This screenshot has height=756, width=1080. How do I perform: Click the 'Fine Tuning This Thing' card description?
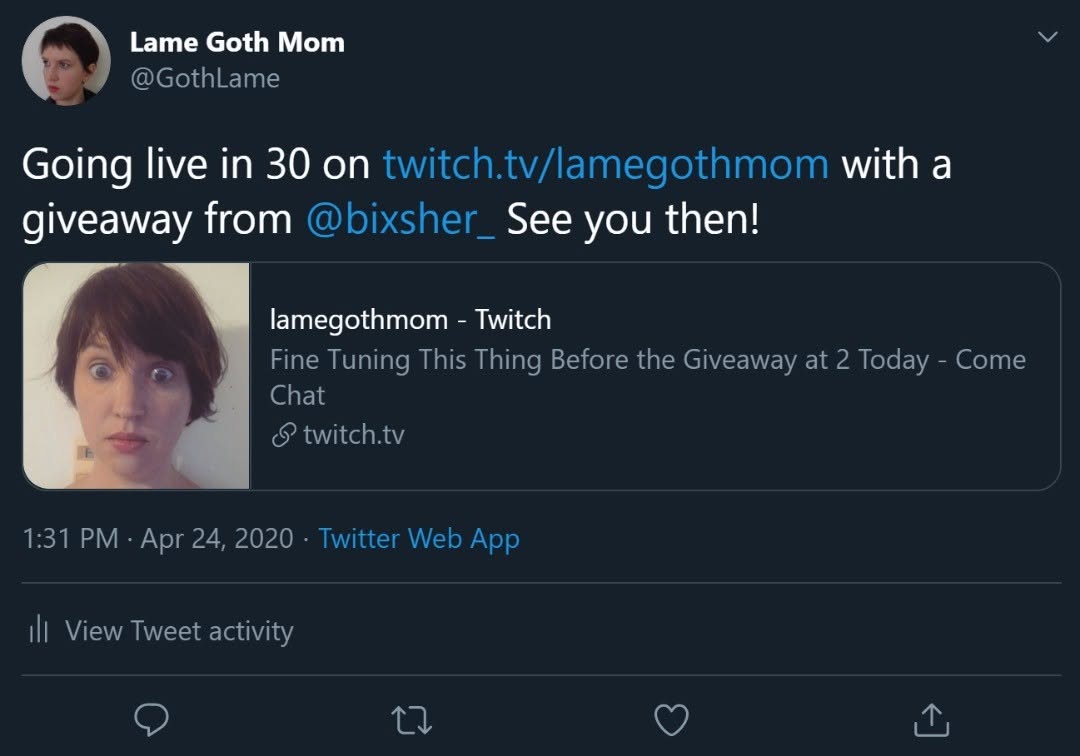point(647,361)
